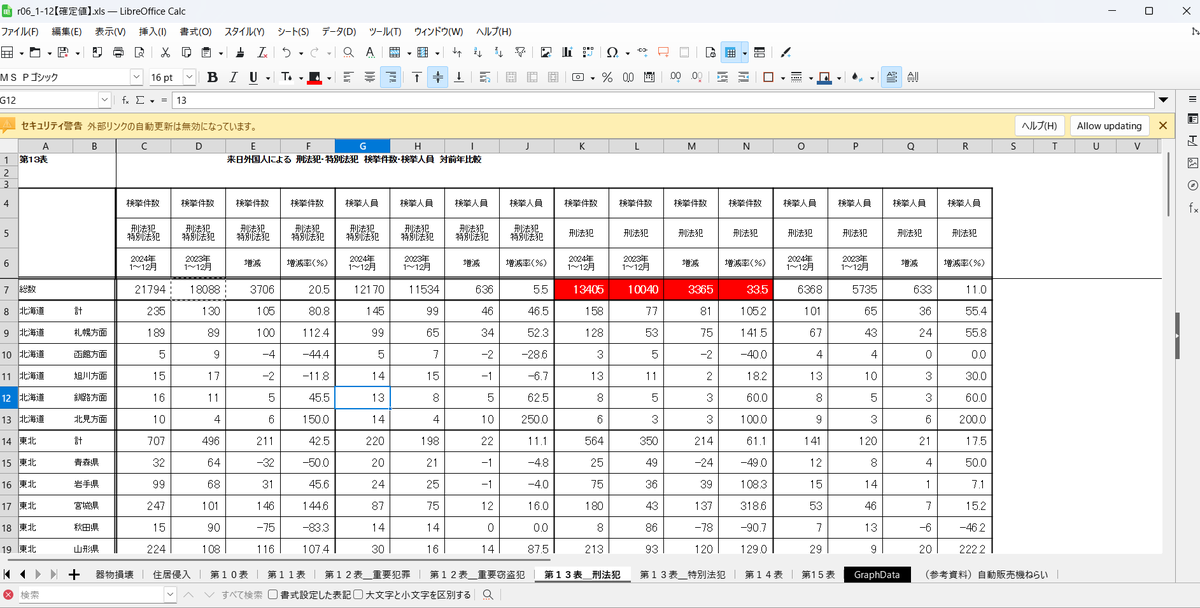
Task: Toggle Bold formatting
Action: 211,77
